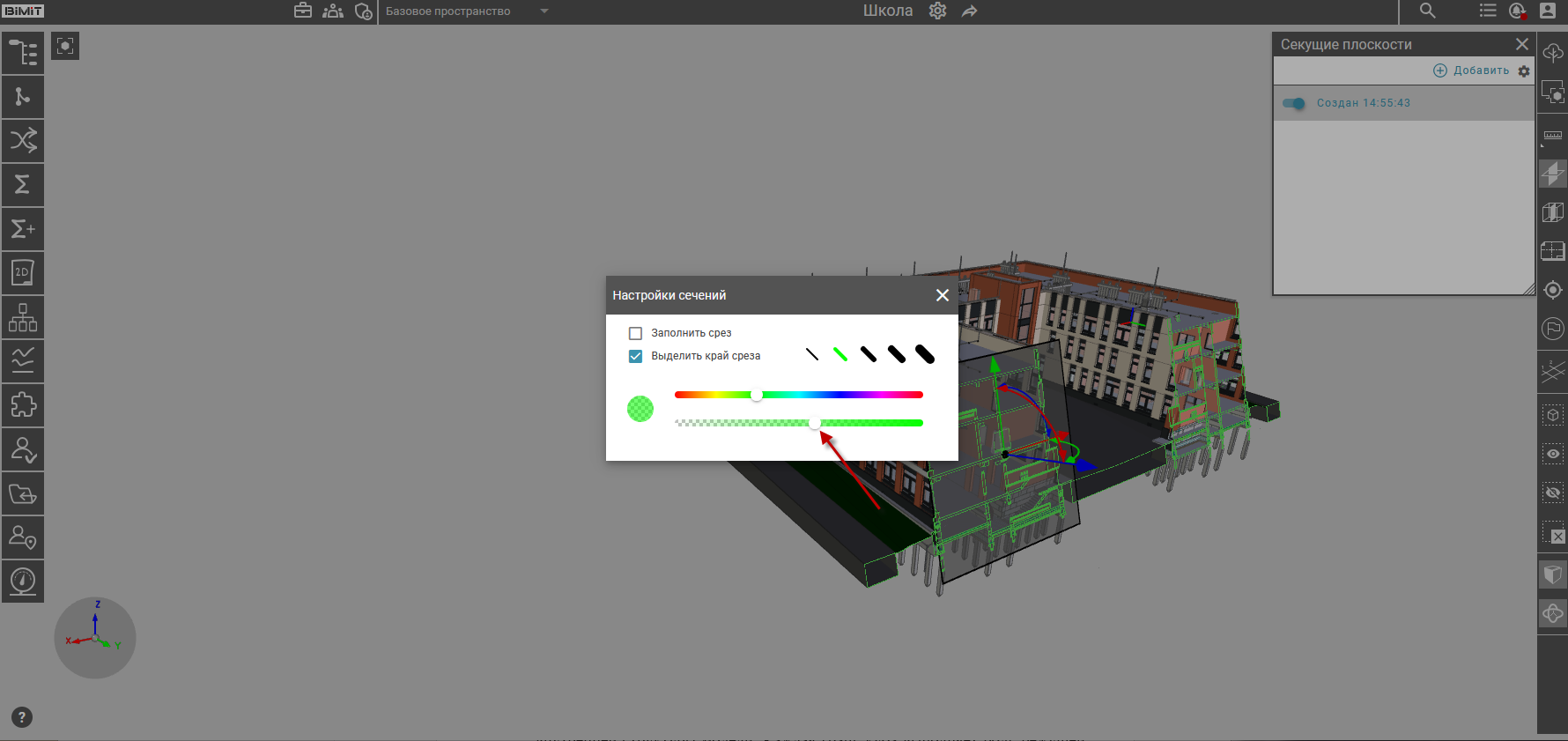The height and width of the screenshot is (741, 1568).
Task: Select the 'Создан 14:55:43' plane entry
Action: [x=1364, y=103]
